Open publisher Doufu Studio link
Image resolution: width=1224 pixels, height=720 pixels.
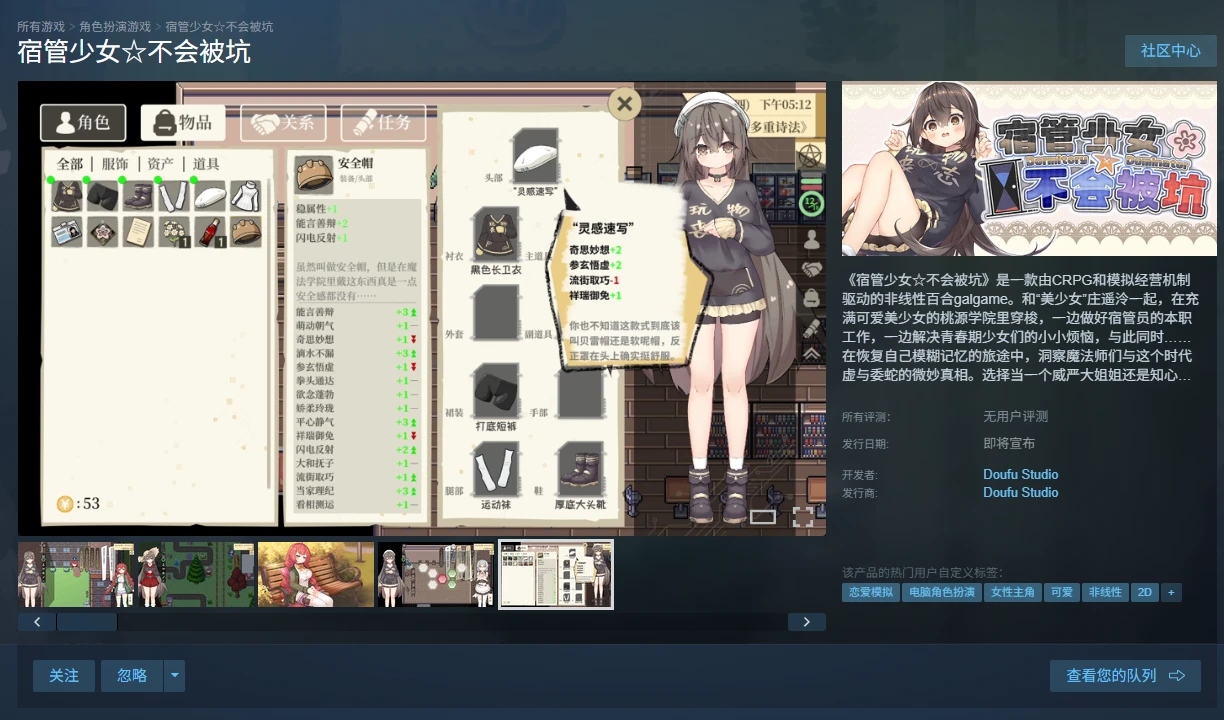coord(1020,492)
